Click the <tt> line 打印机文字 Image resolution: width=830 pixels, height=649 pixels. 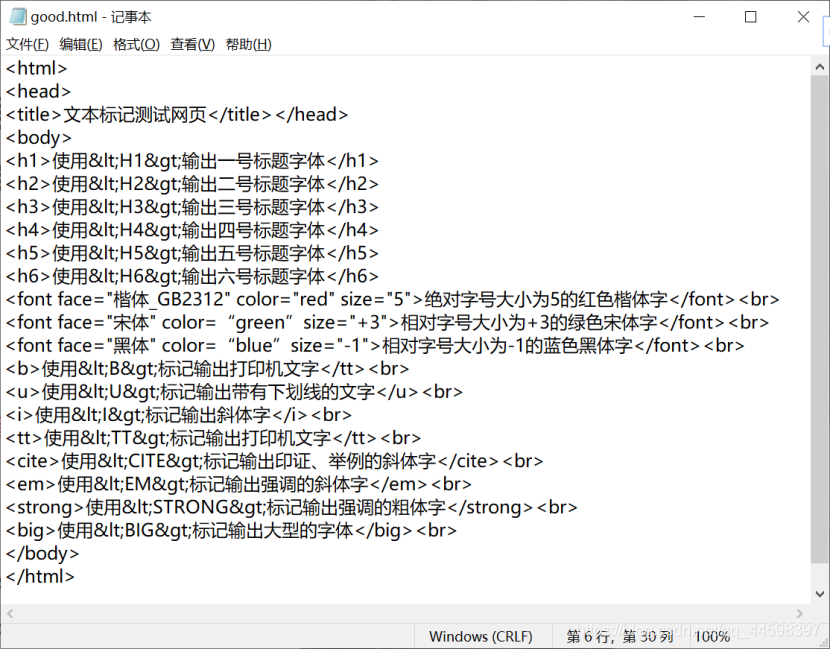click(x=213, y=438)
